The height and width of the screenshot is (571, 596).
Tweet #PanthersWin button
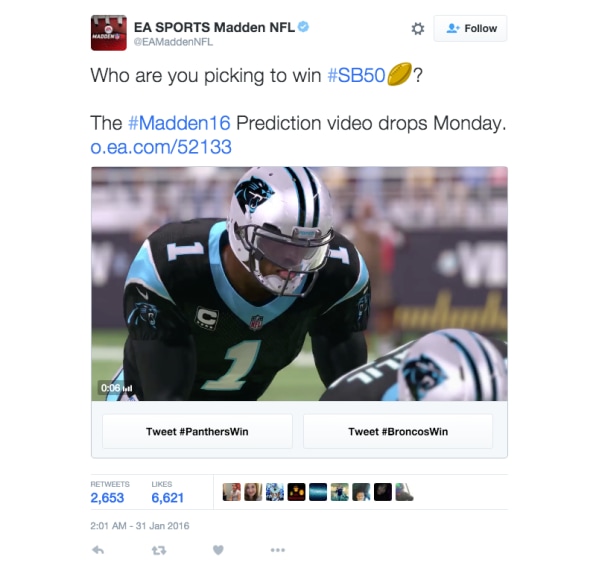[197, 431]
